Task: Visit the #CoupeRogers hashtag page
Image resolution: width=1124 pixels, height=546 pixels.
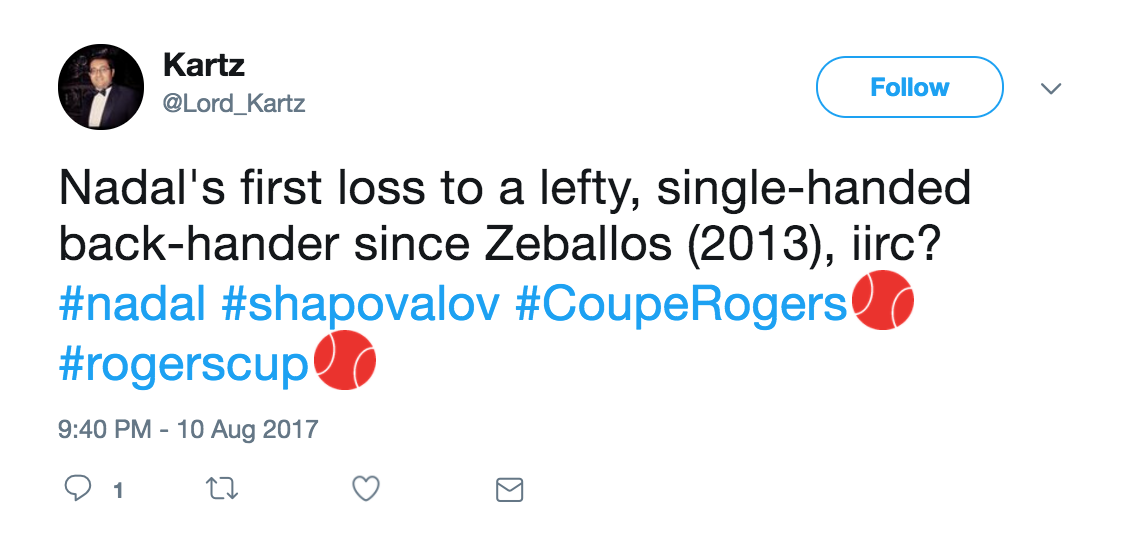Action: [x=681, y=304]
